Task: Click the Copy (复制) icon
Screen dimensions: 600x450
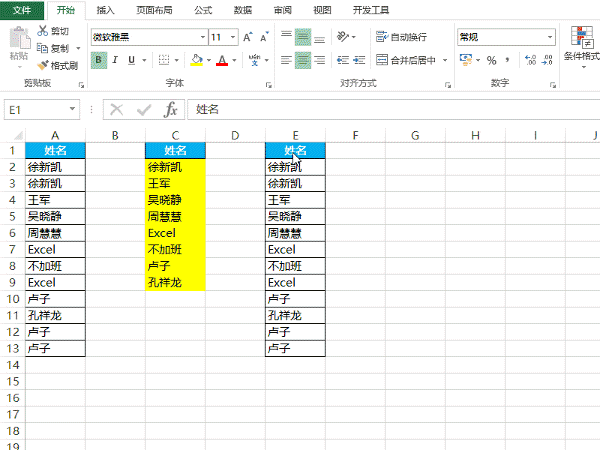Action: pos(43,48)
